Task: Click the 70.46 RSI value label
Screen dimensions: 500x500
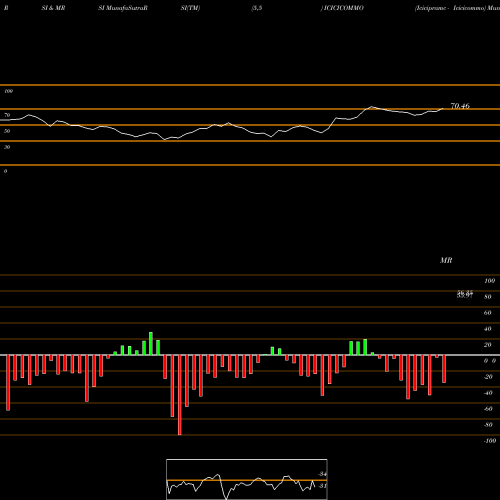Action: tap(460, 106)
